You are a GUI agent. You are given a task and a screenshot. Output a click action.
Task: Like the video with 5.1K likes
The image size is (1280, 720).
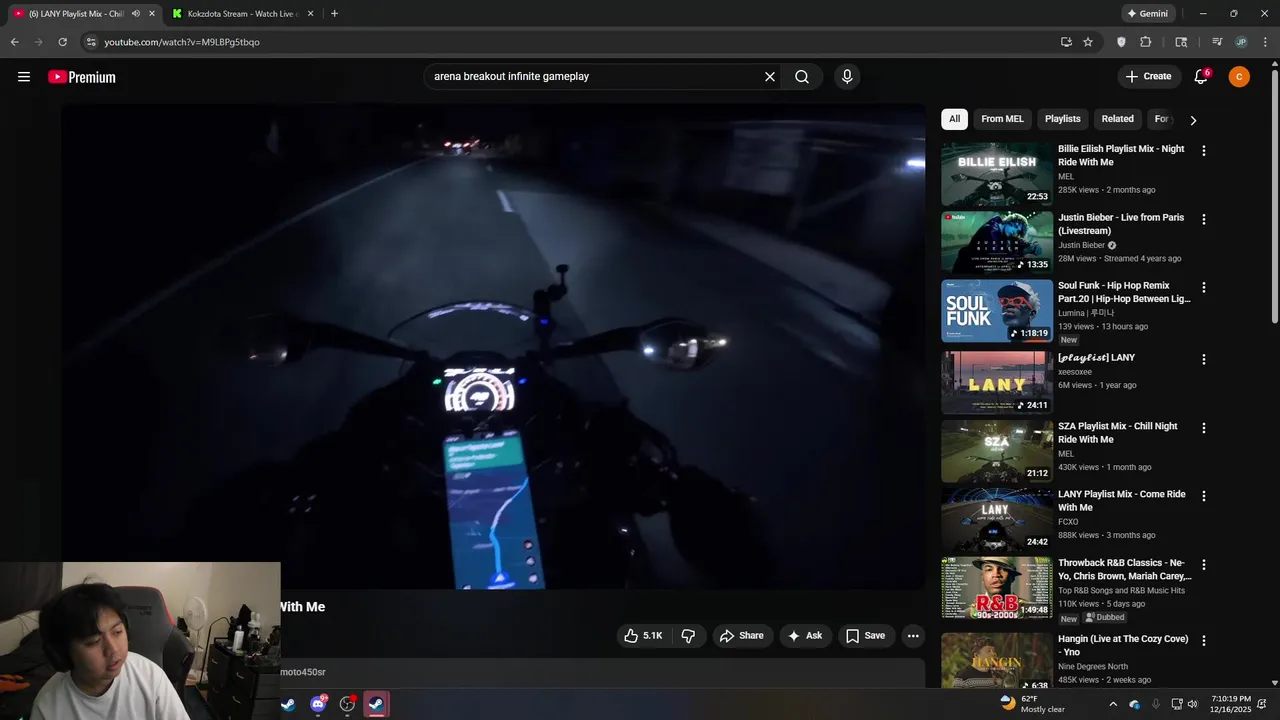[x=642, y=636]
